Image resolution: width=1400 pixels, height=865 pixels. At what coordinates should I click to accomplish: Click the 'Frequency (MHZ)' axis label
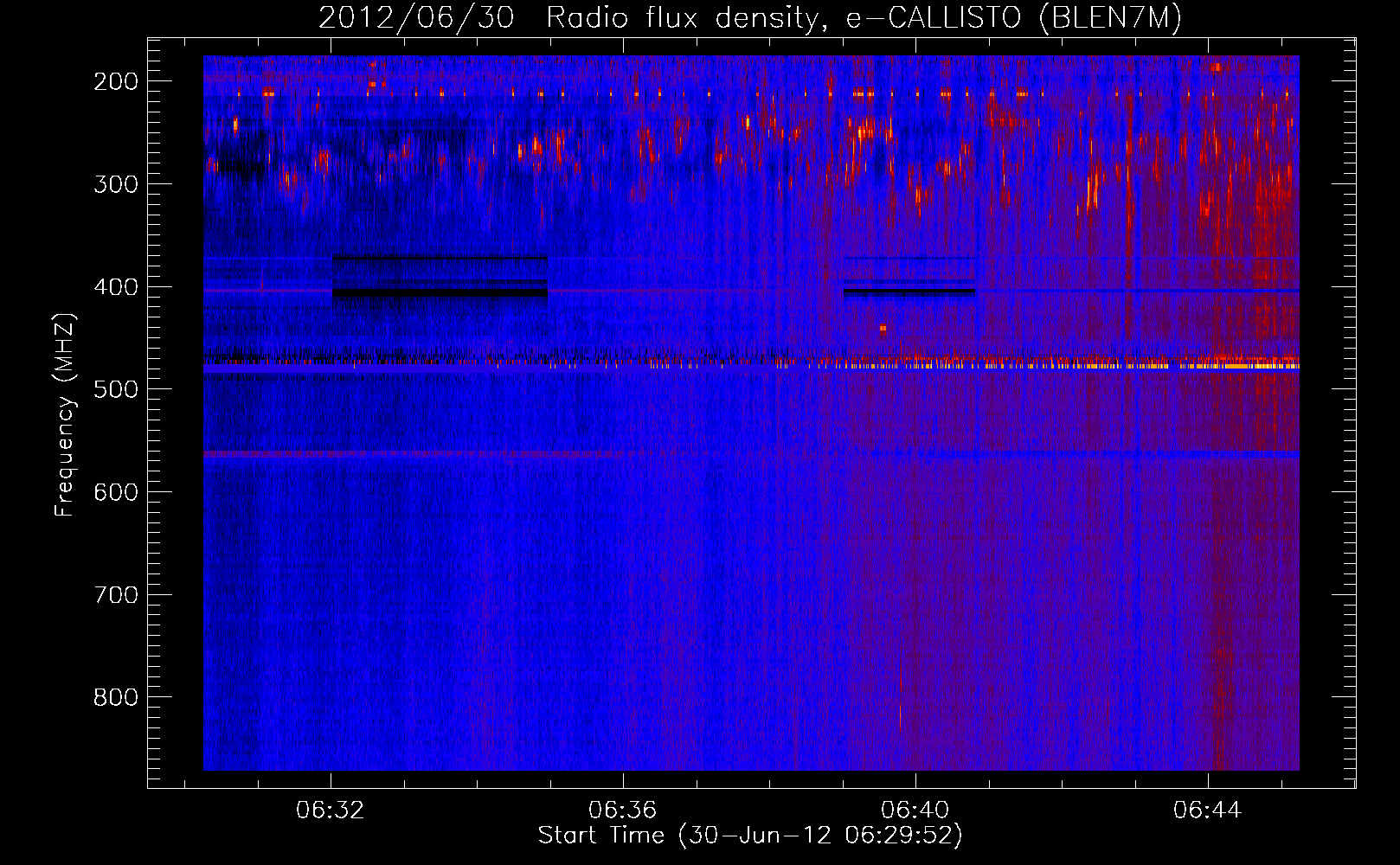[x=65, y=414]
